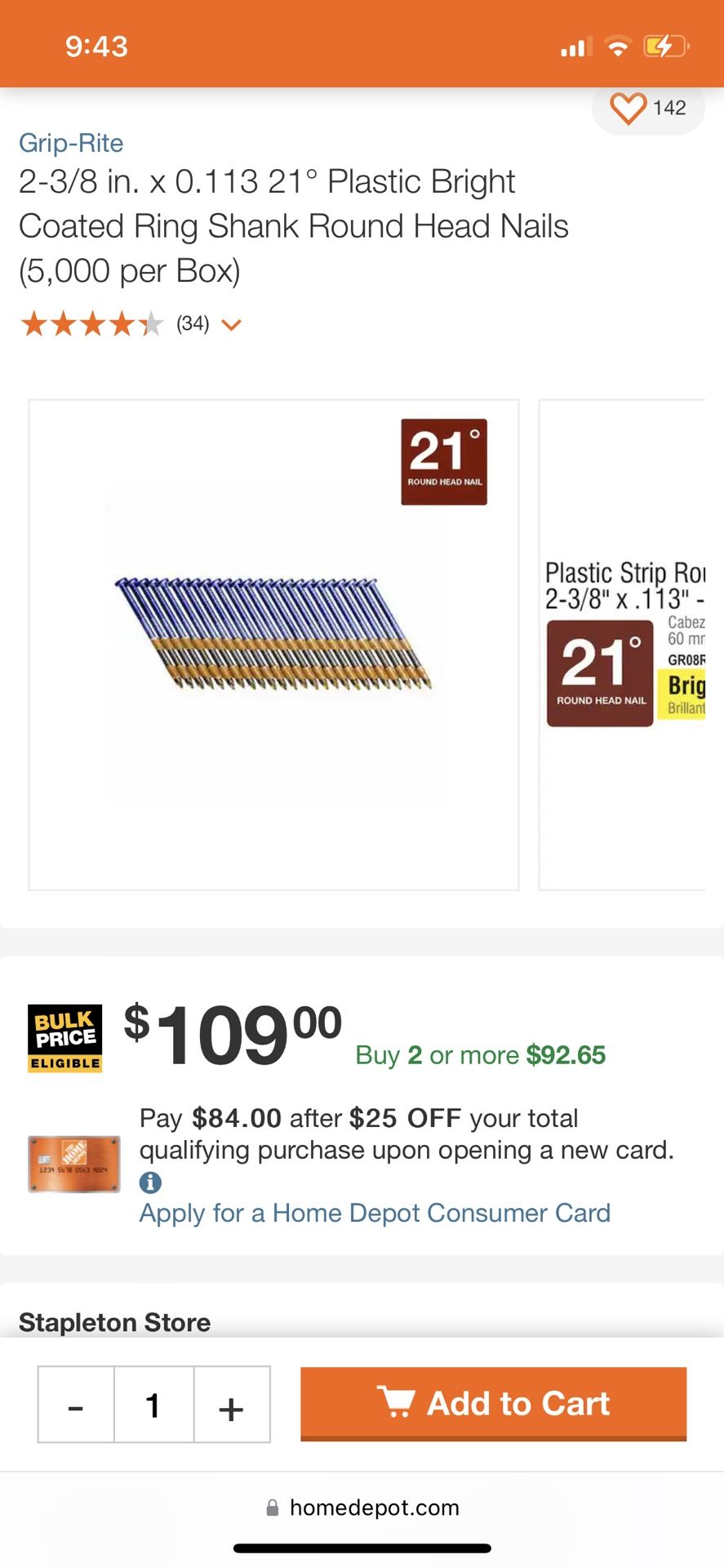The height and width of the screenshot is (1568, 724).
Task: Tap the Wi-Fi icon in status bar
Action: pyautogui.click(x=618, y=46)
